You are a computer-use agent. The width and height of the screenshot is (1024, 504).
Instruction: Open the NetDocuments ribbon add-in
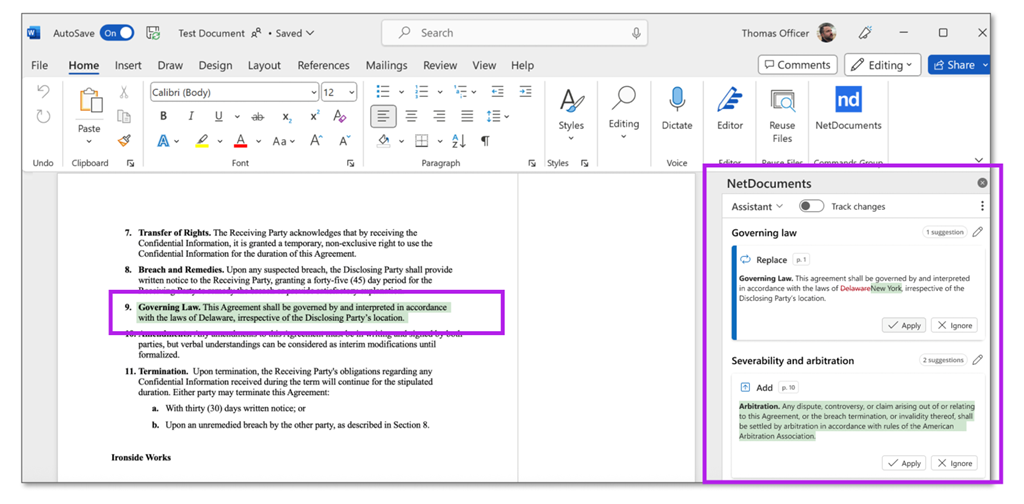(x=848, y=108)
